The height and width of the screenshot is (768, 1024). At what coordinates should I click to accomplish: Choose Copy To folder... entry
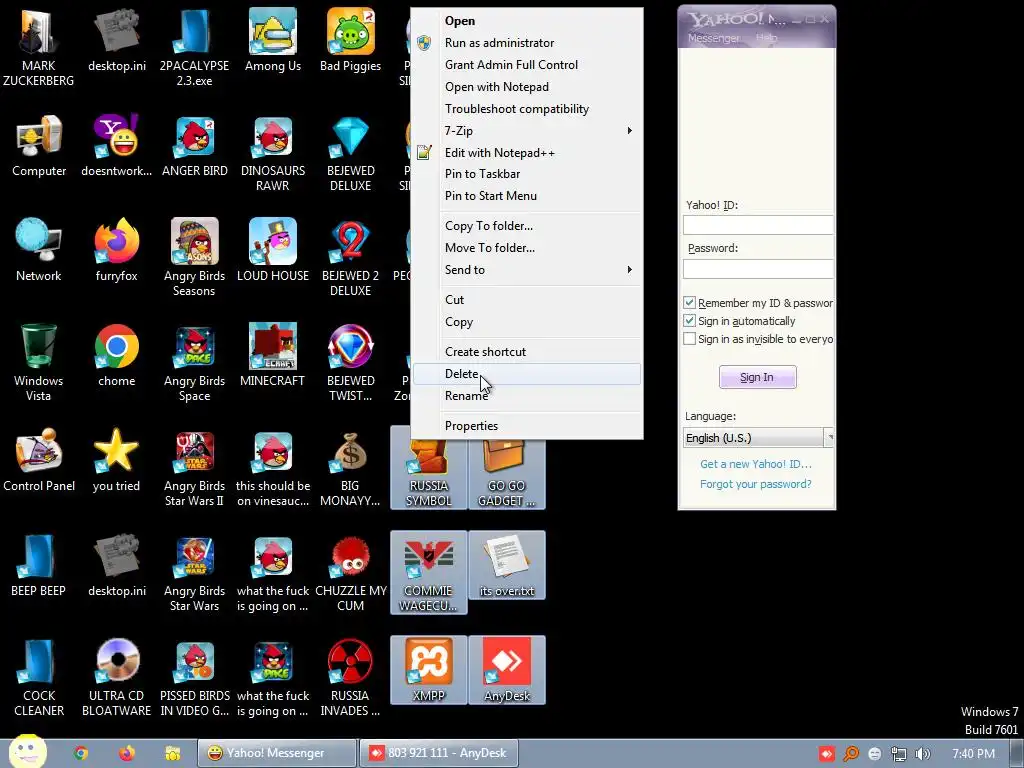click(526, 226)
